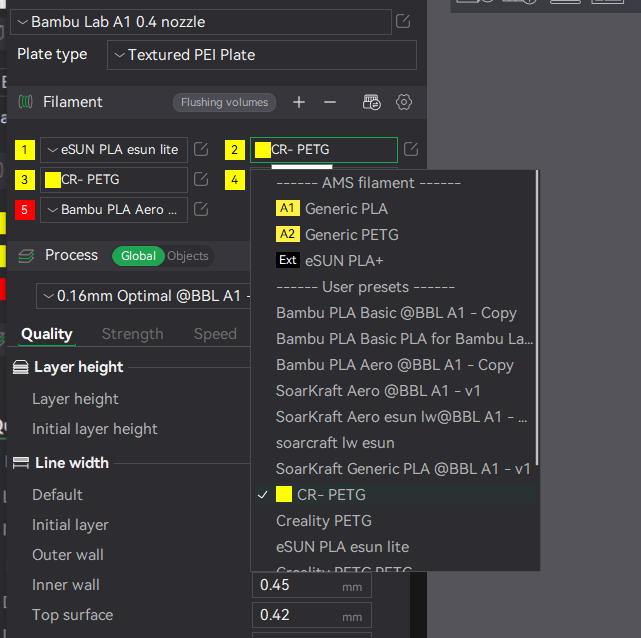Open filament 3 CR- PETG dropdown

tap(114, 180)
